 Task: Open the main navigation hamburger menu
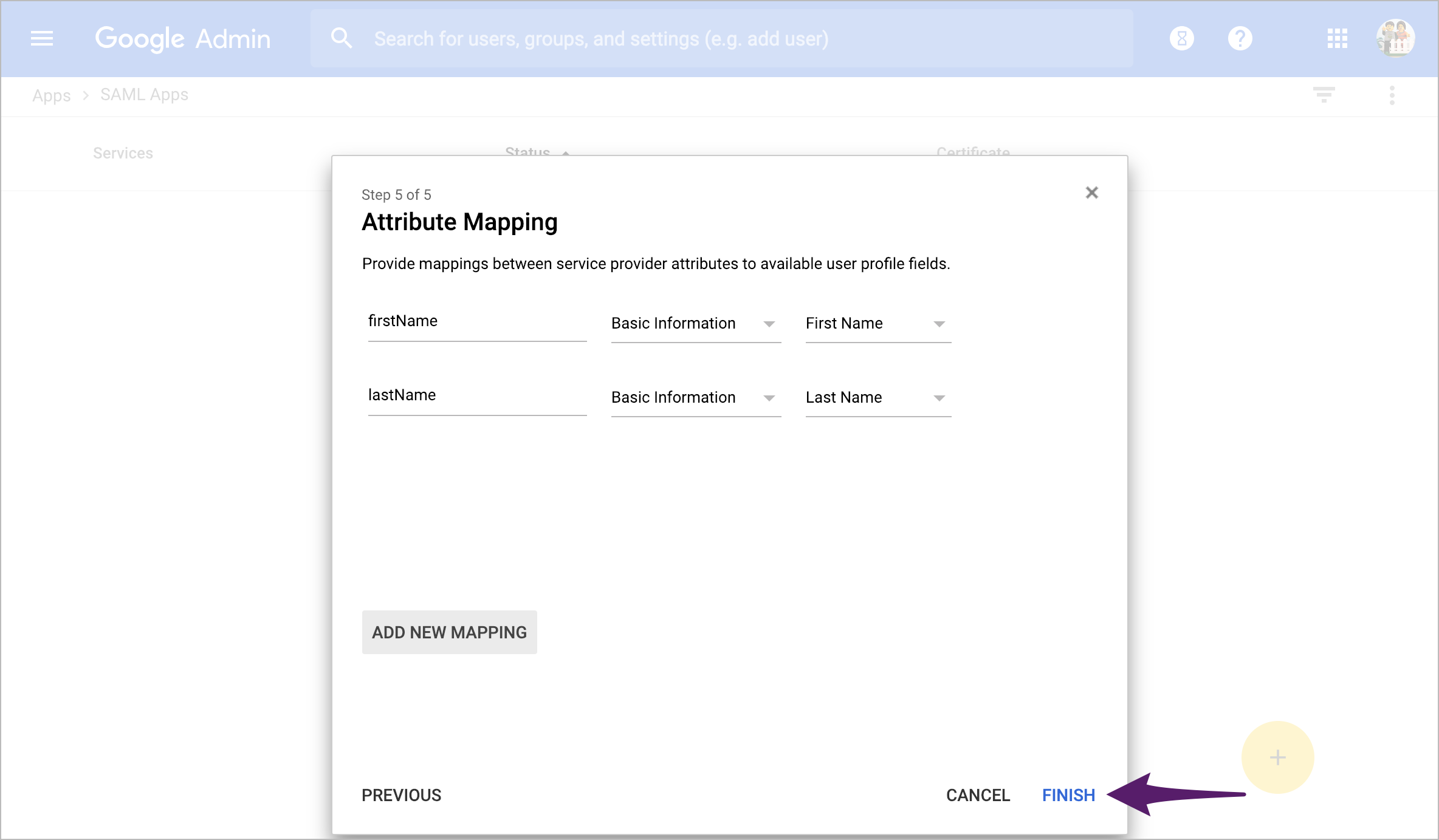tap(41, 38)
